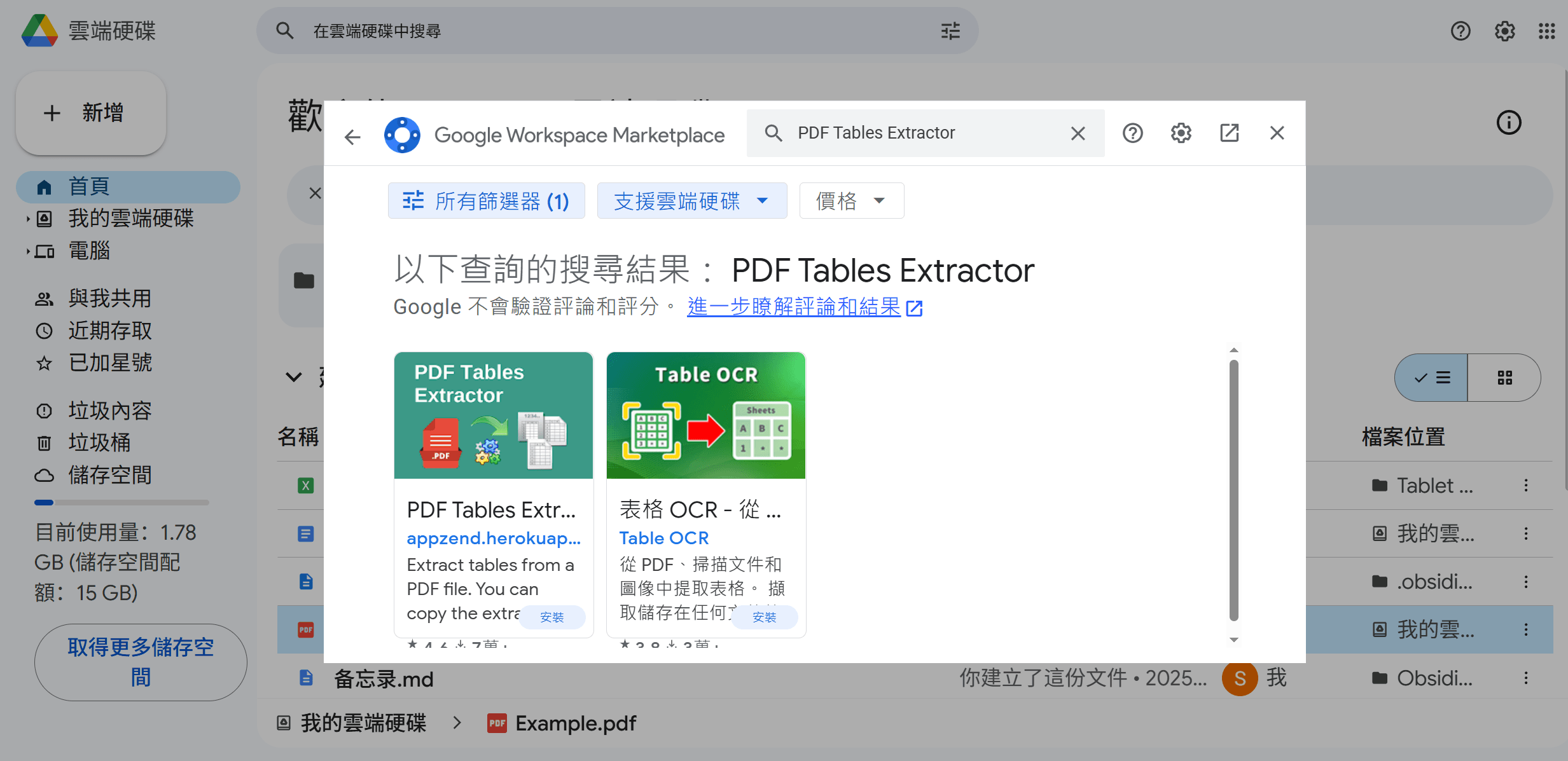
Task: Open Marketplace settings gear
Action: point(1181,133)
